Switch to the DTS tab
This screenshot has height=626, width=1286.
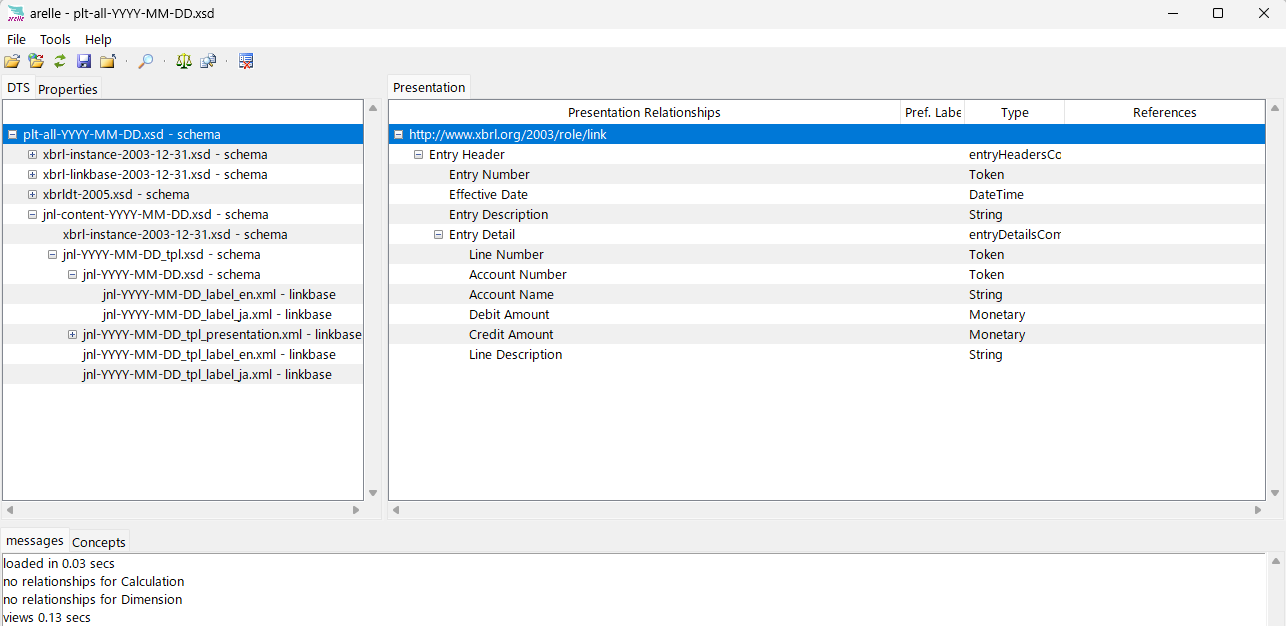18,88
